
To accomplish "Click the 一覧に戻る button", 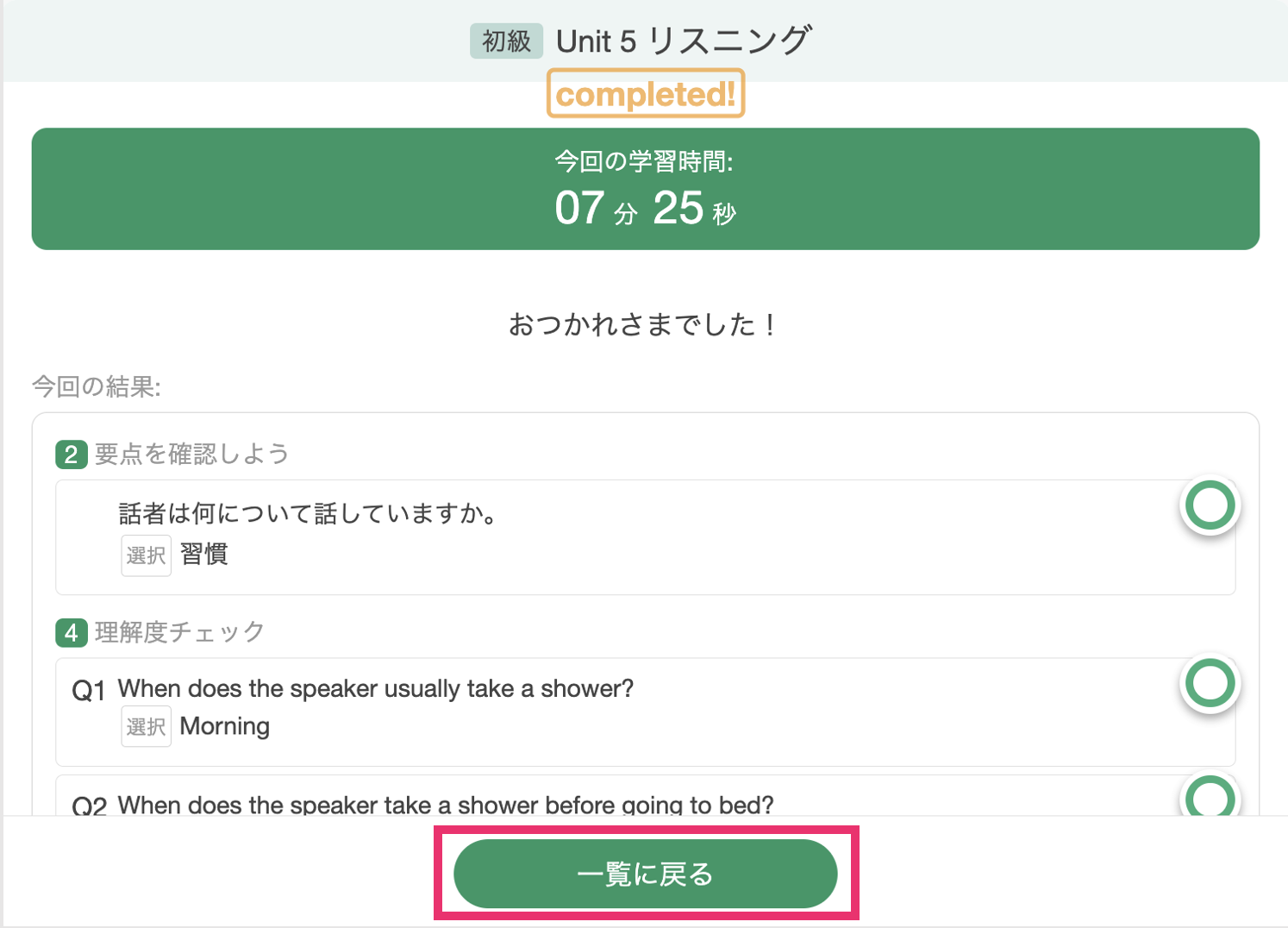I will (x=645, y=874).
